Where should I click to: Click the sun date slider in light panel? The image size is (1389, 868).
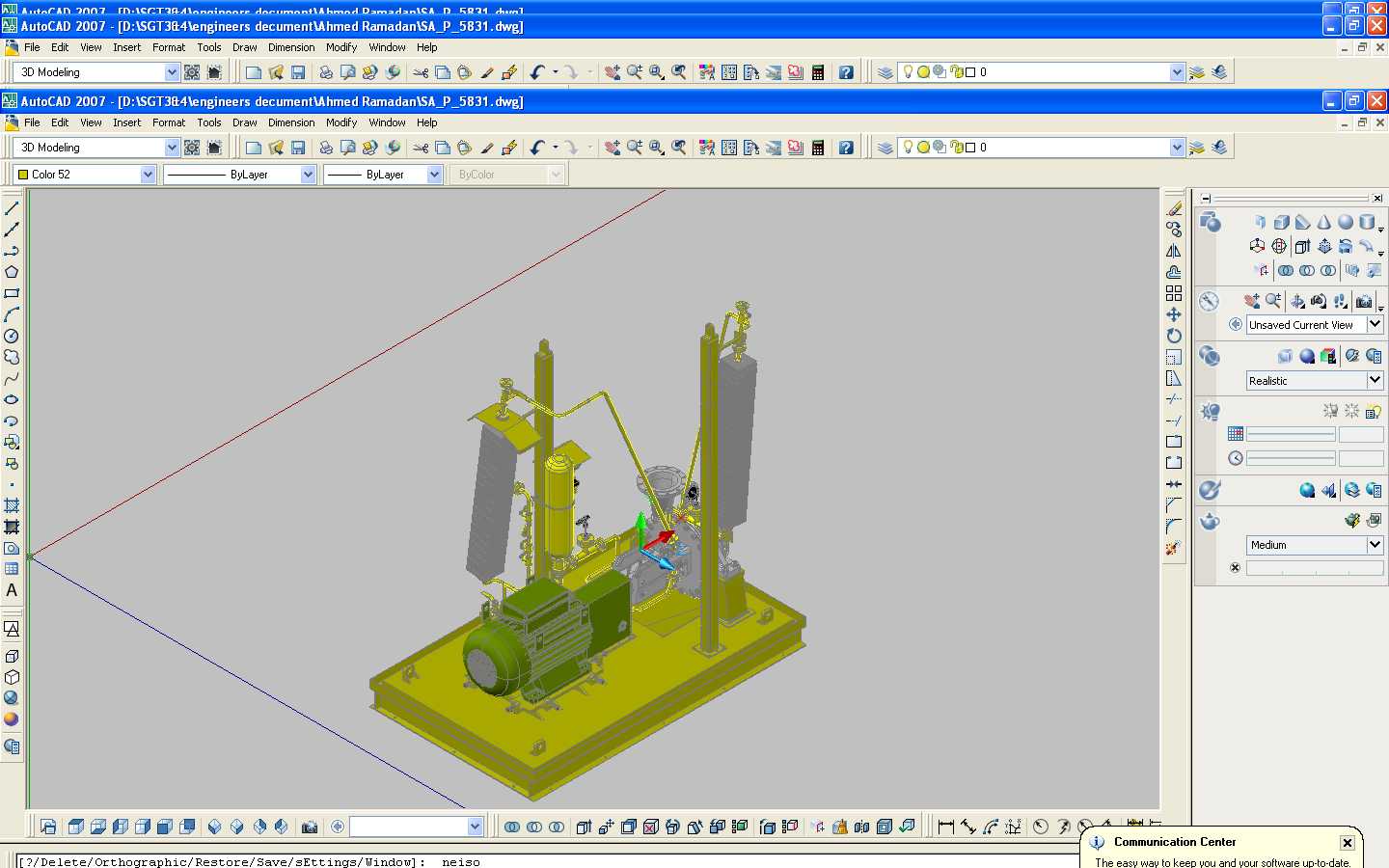coord(1291,434)
